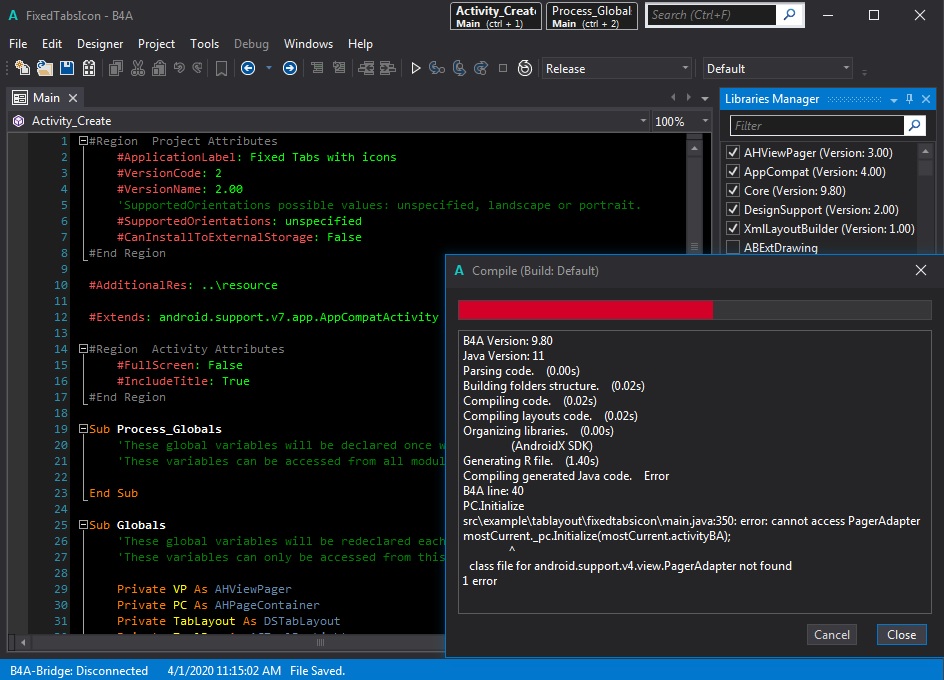Screen dimensions: 944x680
Task: Click the Close button in Compile dialog
Action: [x=901, y=634]
